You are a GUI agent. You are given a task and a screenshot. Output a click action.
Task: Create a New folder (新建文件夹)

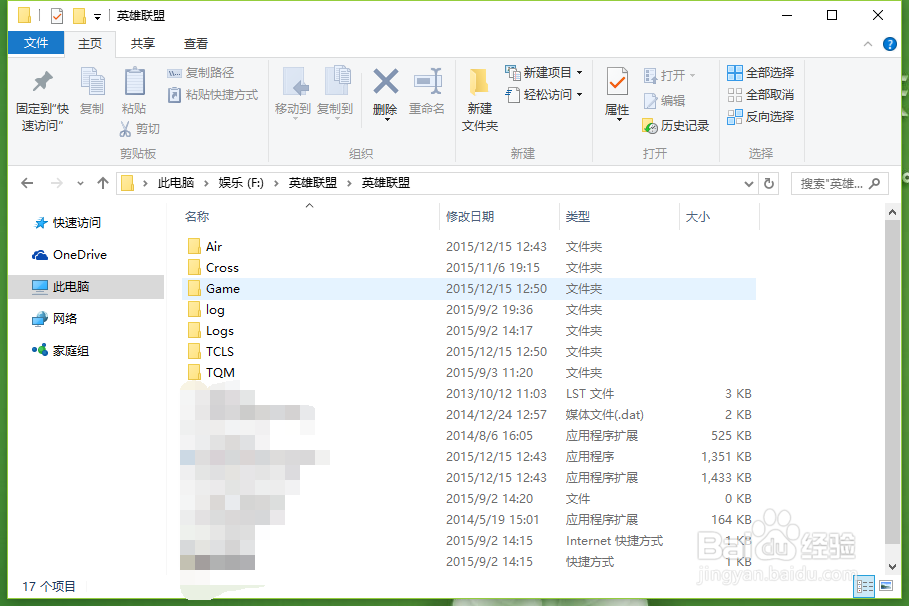point(479,100)
